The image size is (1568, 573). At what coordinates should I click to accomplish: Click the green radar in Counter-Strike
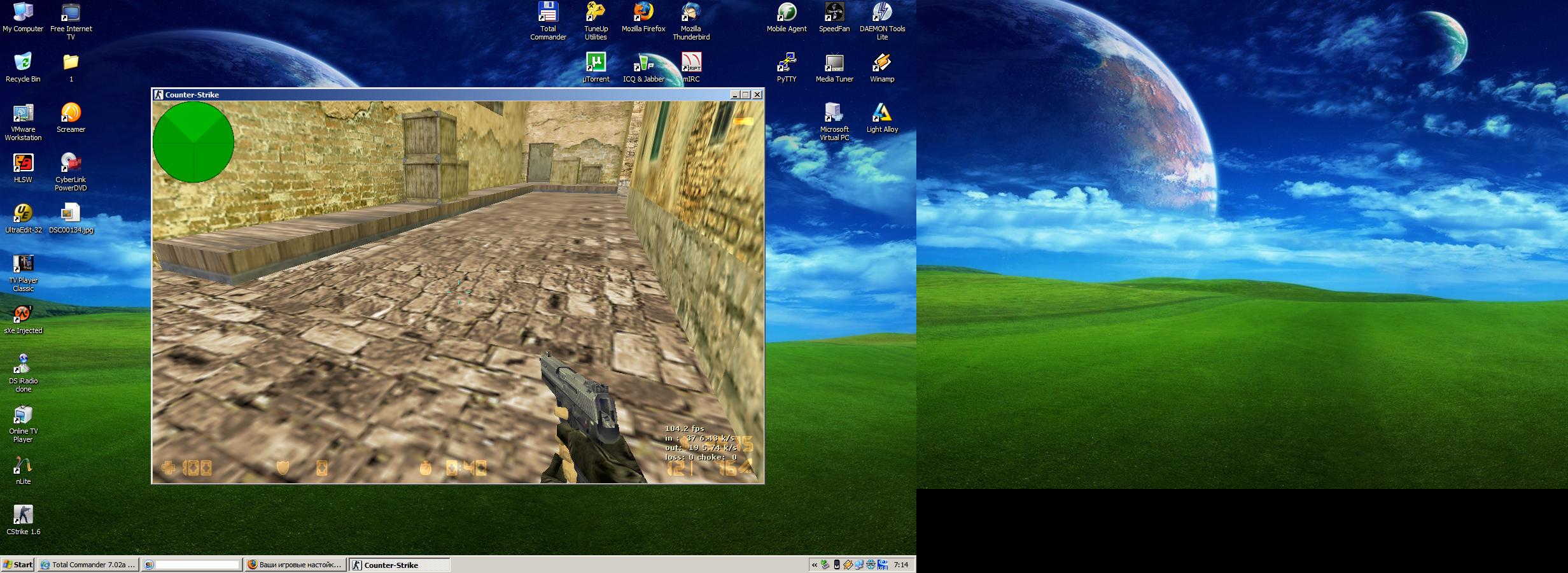pyautogui.click(x=193, y=142)
